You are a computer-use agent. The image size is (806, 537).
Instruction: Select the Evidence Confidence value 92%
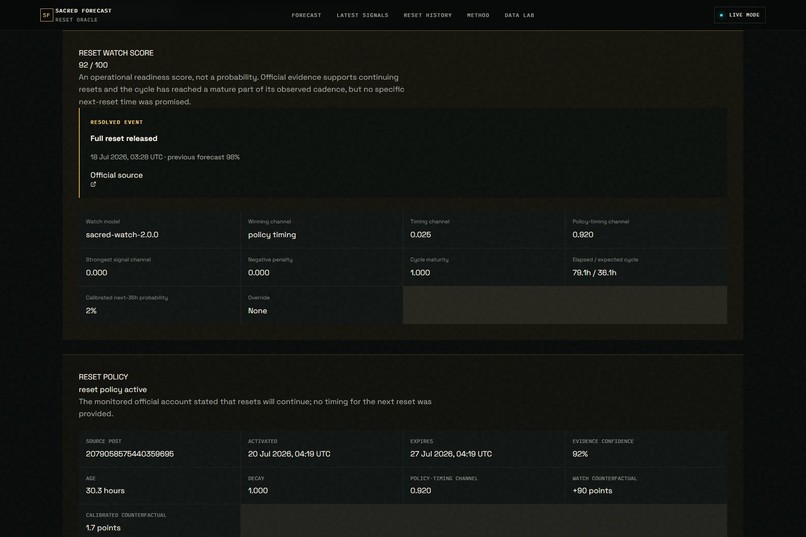[x=580, y=454]
